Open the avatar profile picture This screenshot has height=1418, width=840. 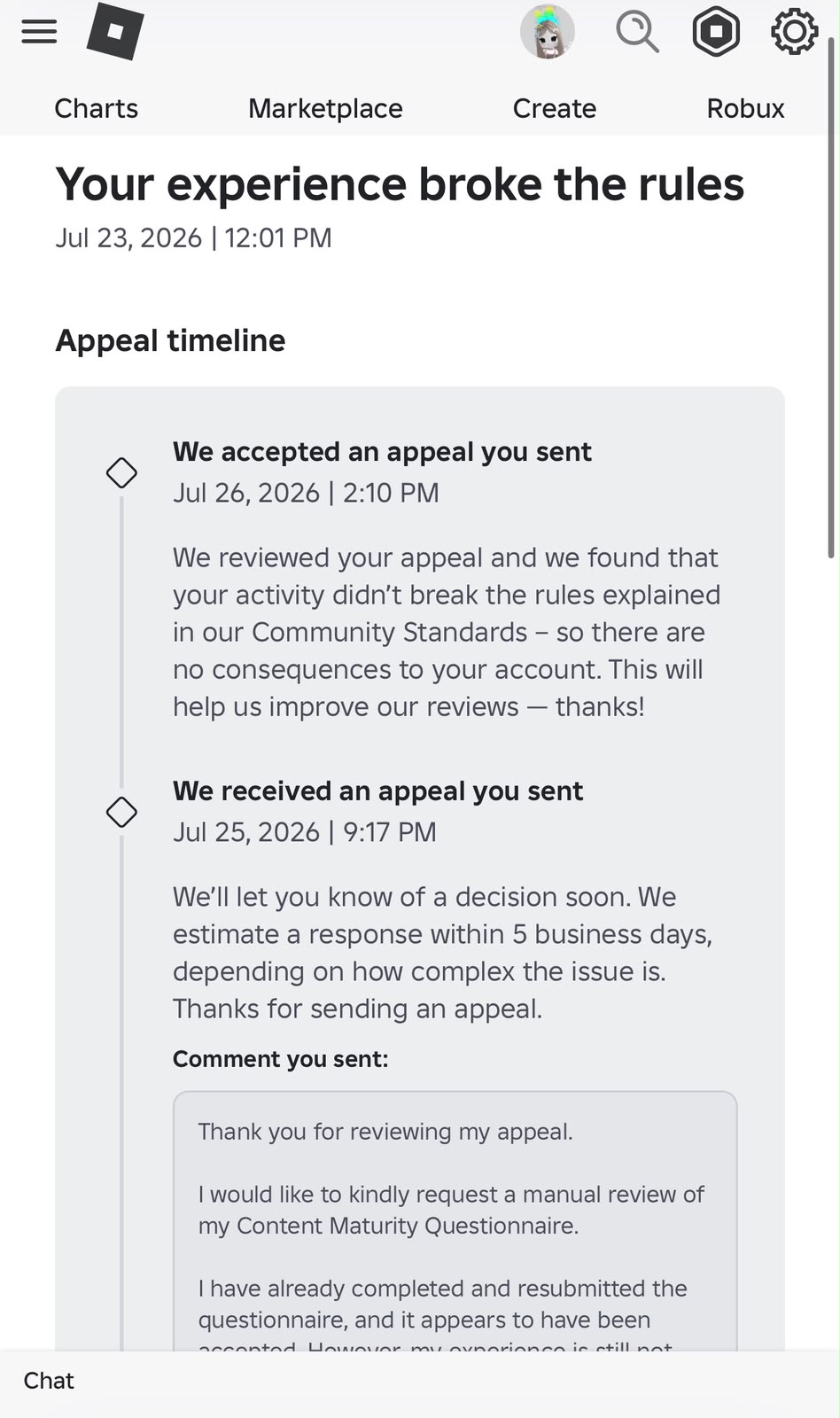click(548, 32)
